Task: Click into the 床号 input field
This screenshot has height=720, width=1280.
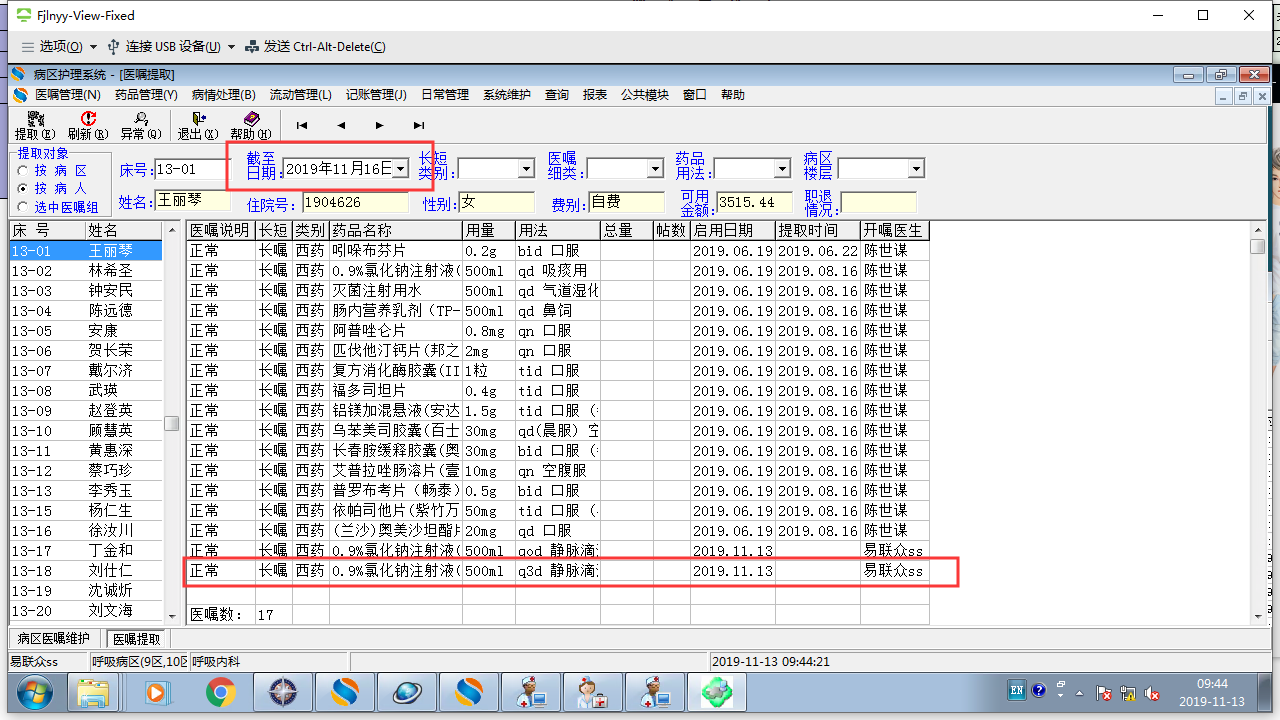Action: click(192, 169)
